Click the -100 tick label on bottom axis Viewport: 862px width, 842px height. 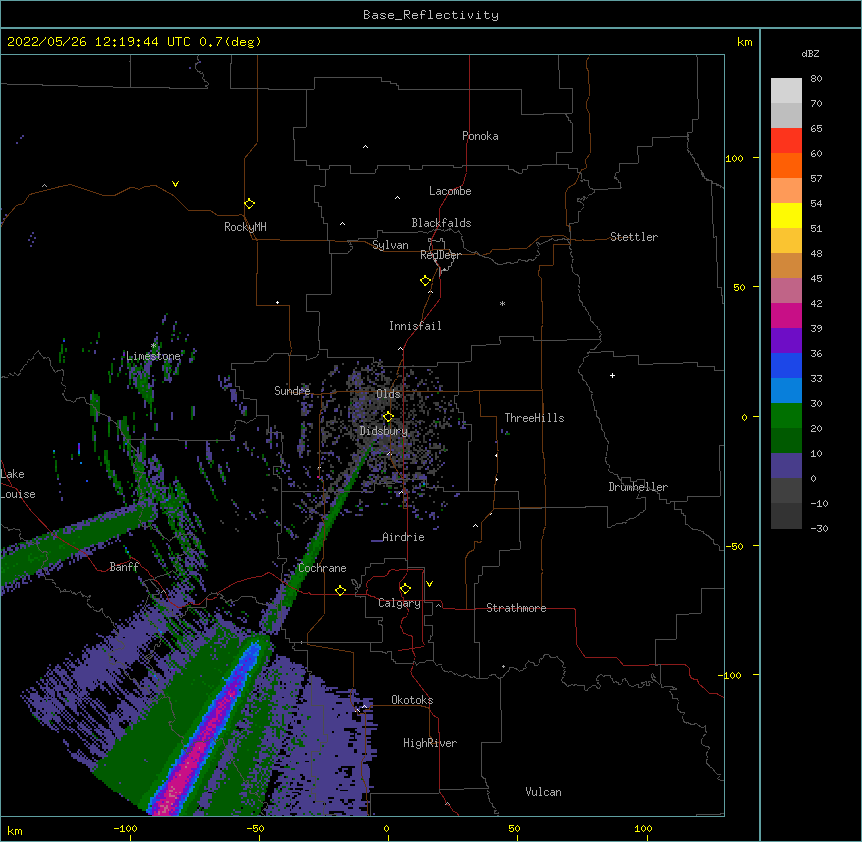[x=125, y=828]
